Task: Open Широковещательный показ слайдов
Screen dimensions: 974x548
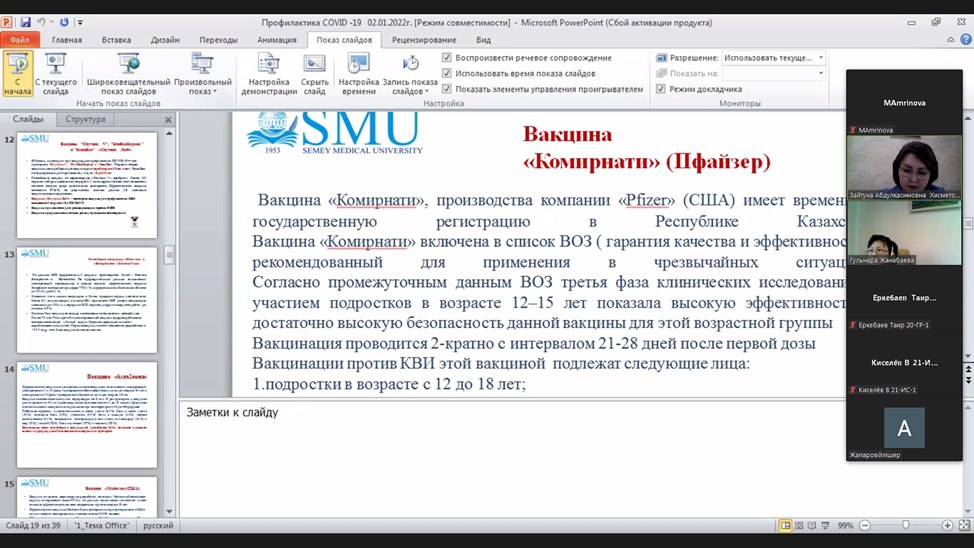Action: 129,74
